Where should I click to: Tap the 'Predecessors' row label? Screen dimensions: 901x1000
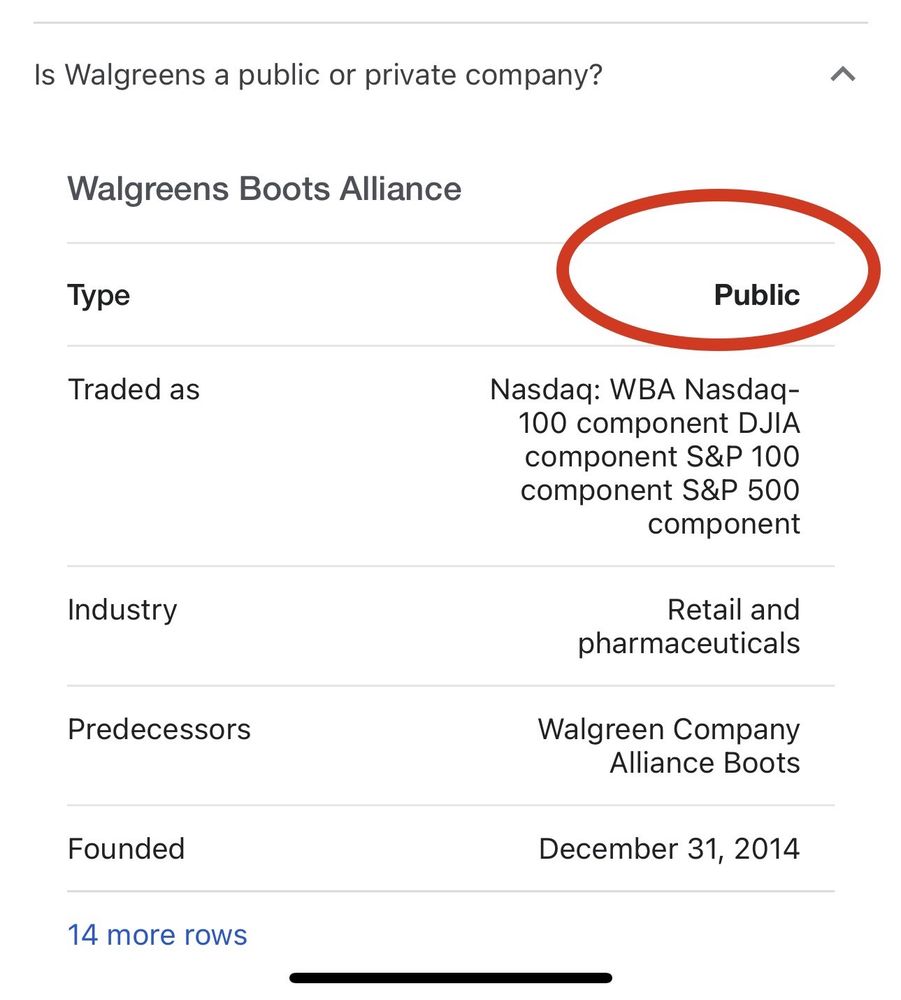point(159,729)
